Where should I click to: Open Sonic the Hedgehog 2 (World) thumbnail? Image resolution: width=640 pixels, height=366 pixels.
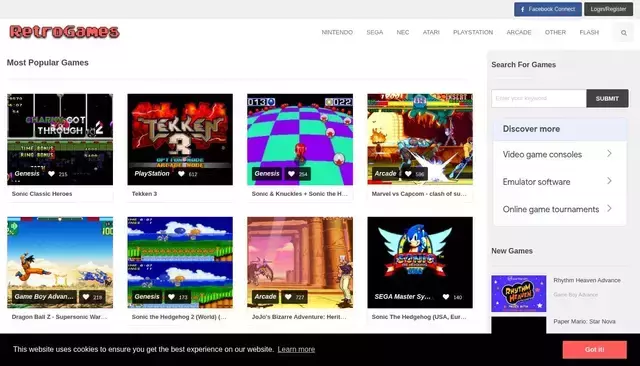coord(180,262)
